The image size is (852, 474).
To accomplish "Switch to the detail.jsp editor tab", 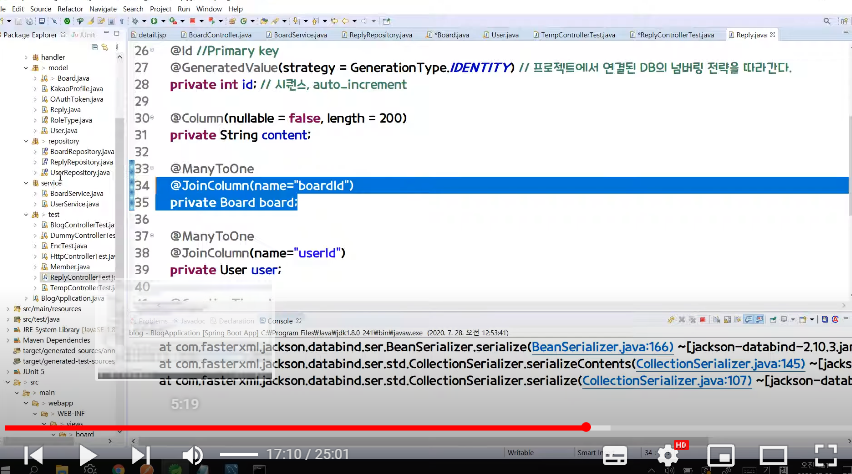I will (148, 35).
